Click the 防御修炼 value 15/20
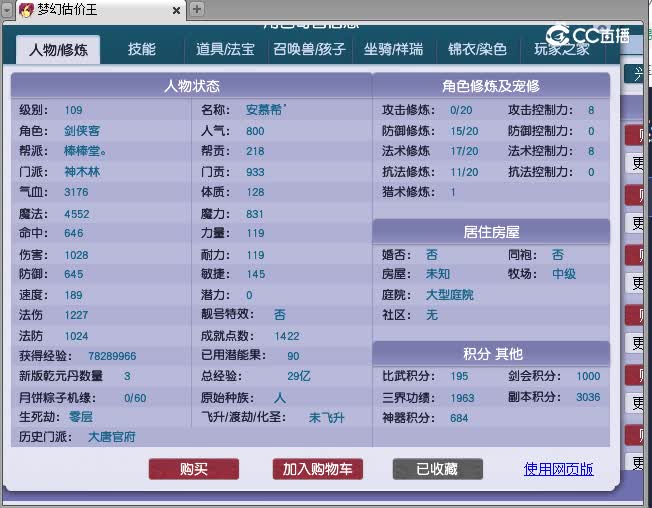 coord(464,131)
